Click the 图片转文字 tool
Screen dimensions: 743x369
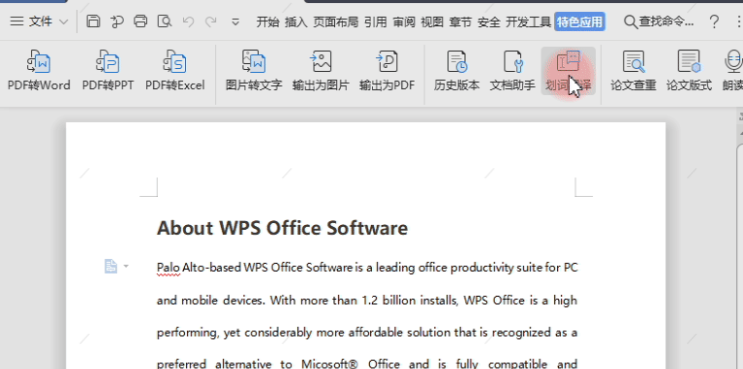coord(254,70)
